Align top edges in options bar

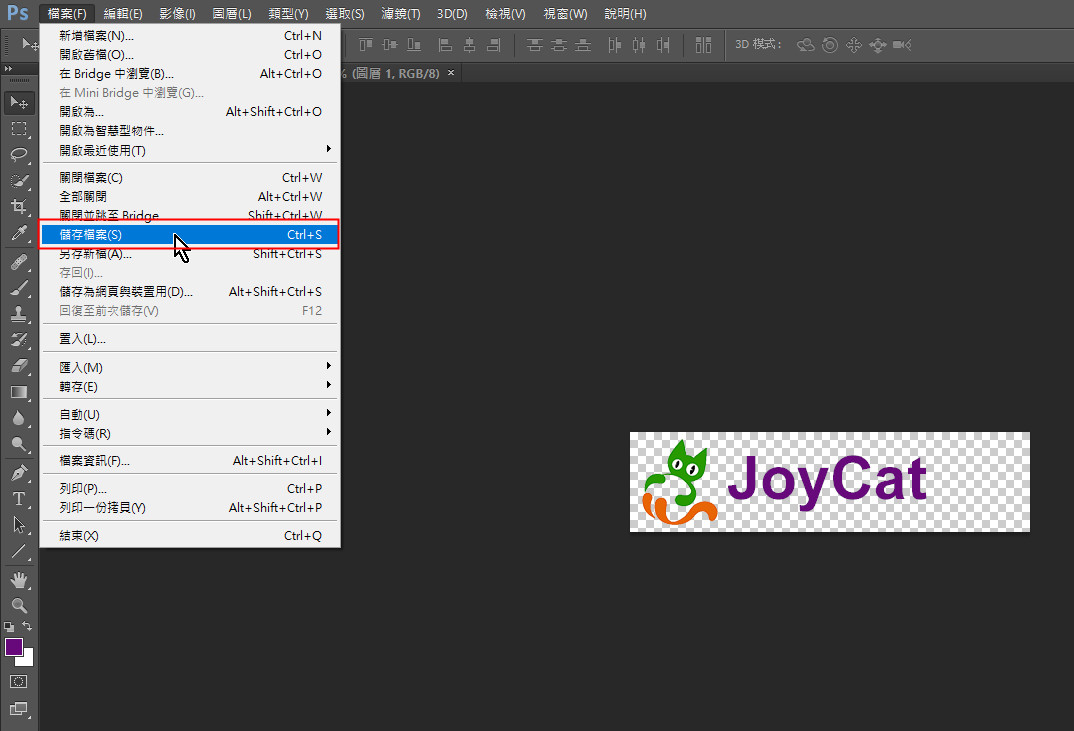(x=366, y=45)
